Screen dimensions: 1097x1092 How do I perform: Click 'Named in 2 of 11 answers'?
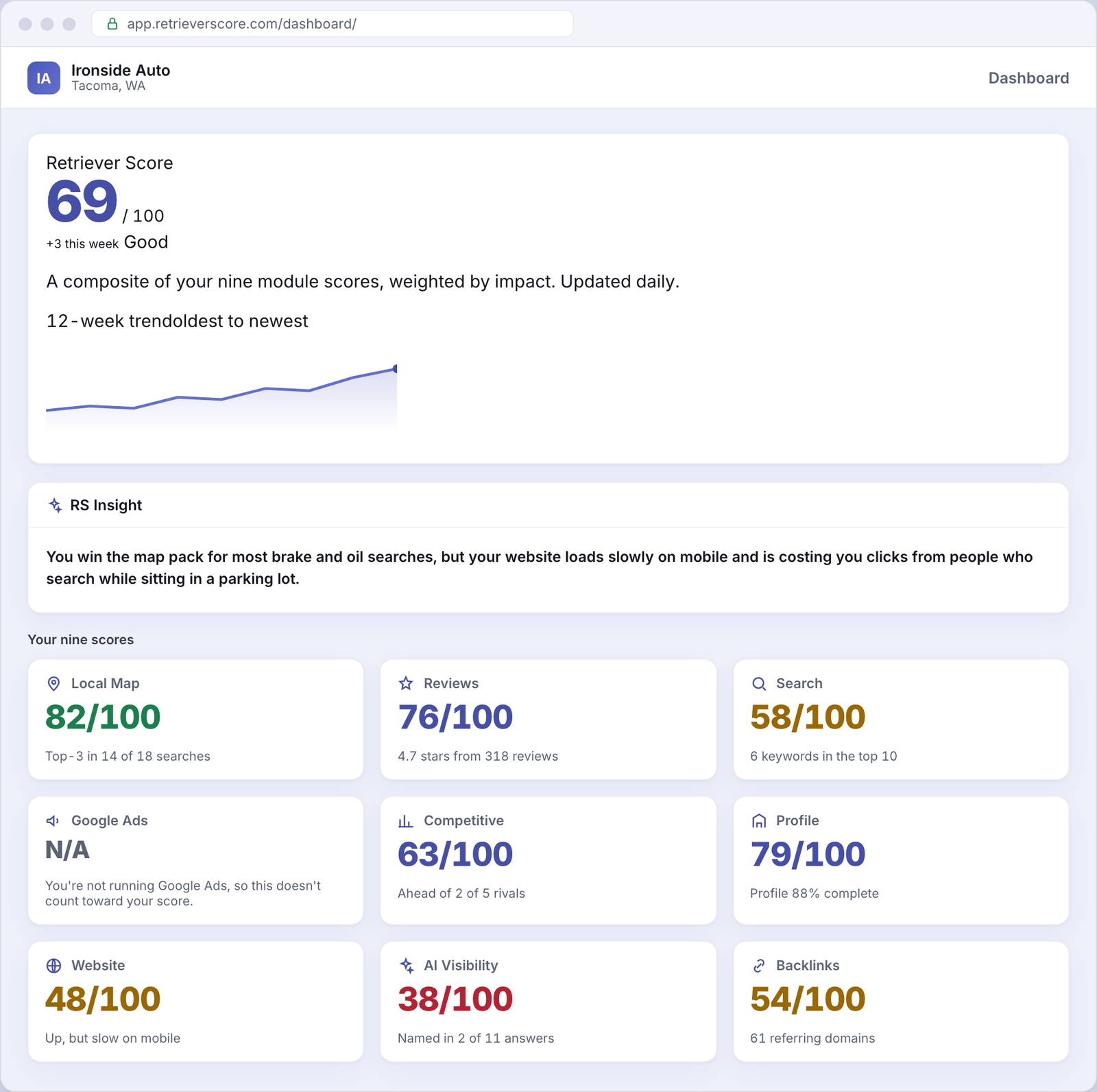(476, 1038)
